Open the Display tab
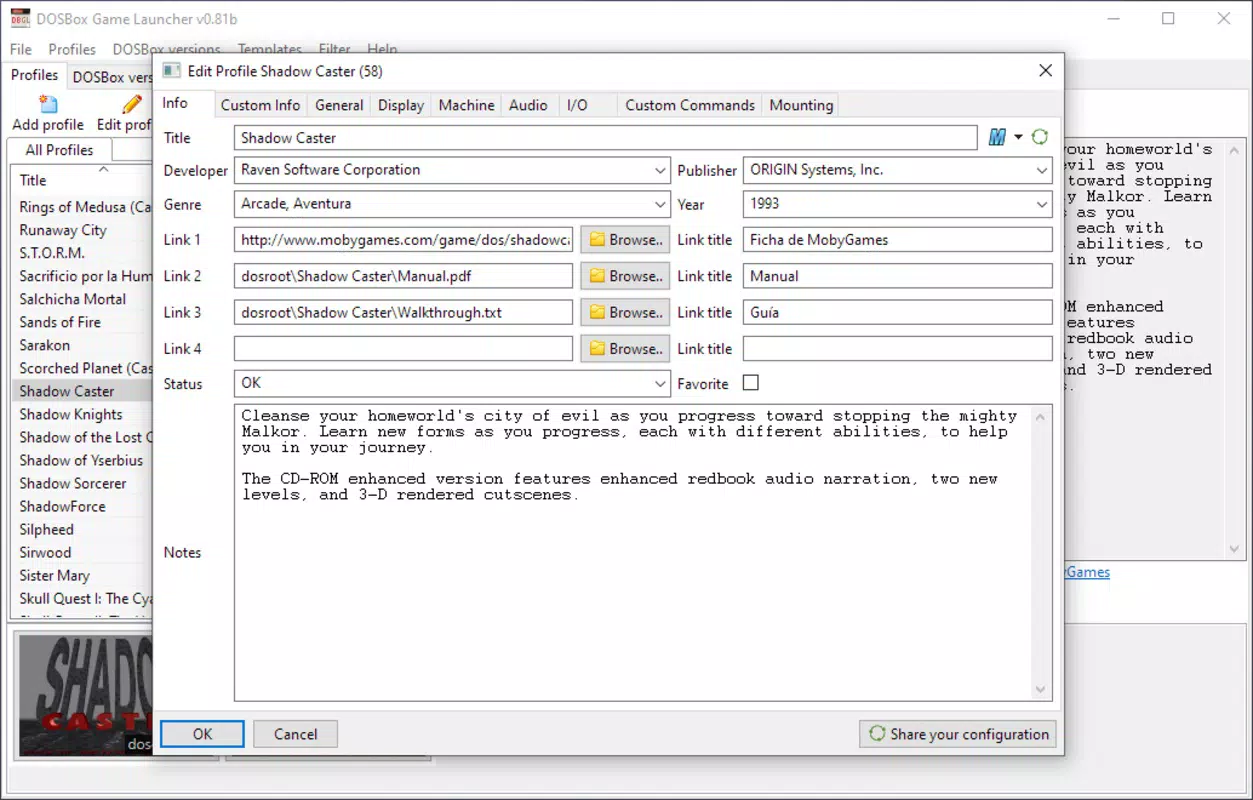This screenshot has height=800, width=1253. 401,105
